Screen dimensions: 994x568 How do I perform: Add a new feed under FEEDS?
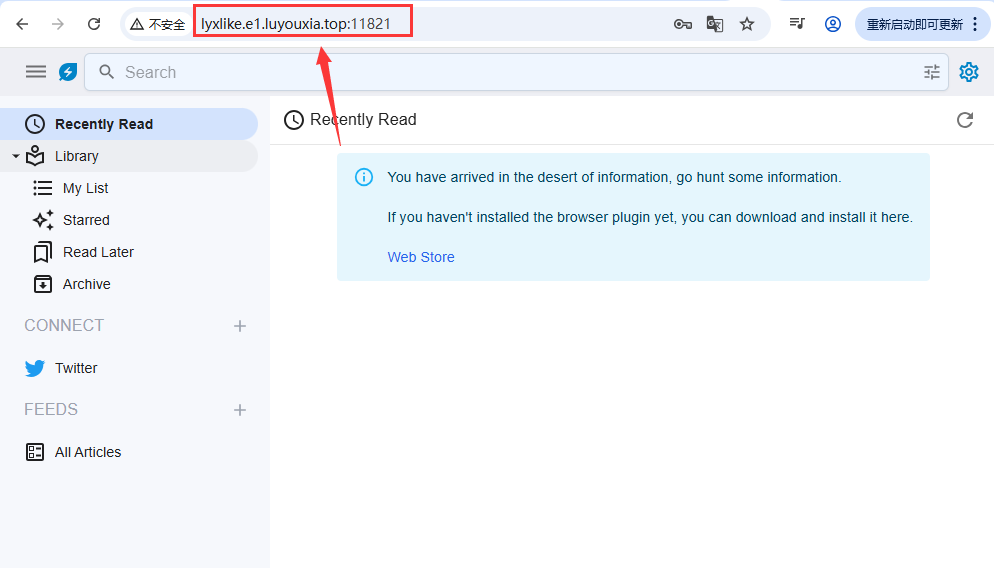click(240, 410)
